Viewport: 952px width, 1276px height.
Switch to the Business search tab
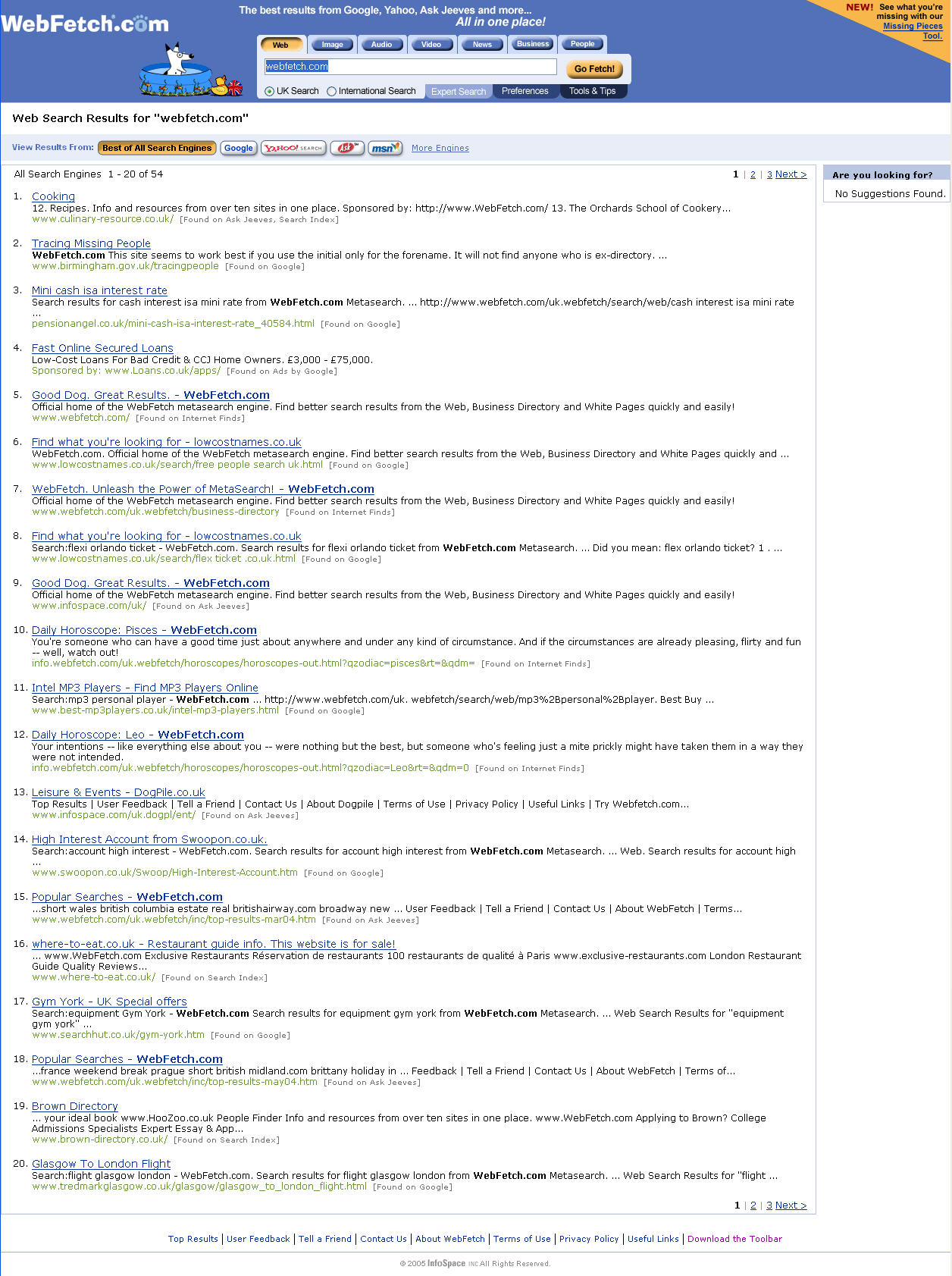tap(533, 44)
